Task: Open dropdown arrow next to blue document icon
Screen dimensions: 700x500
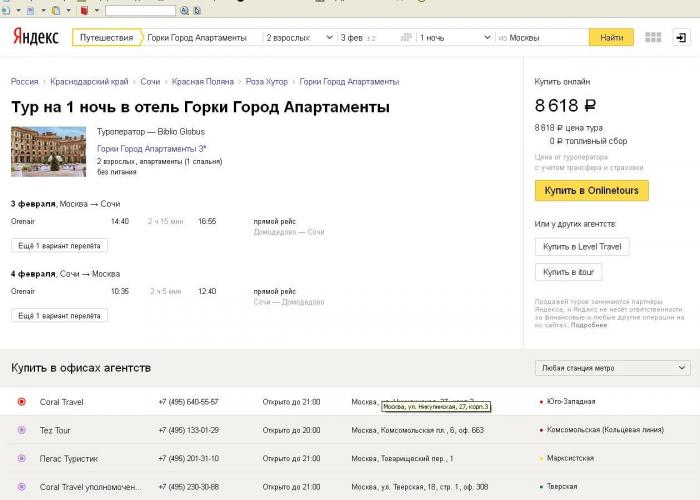Action: tap(43, 10)
